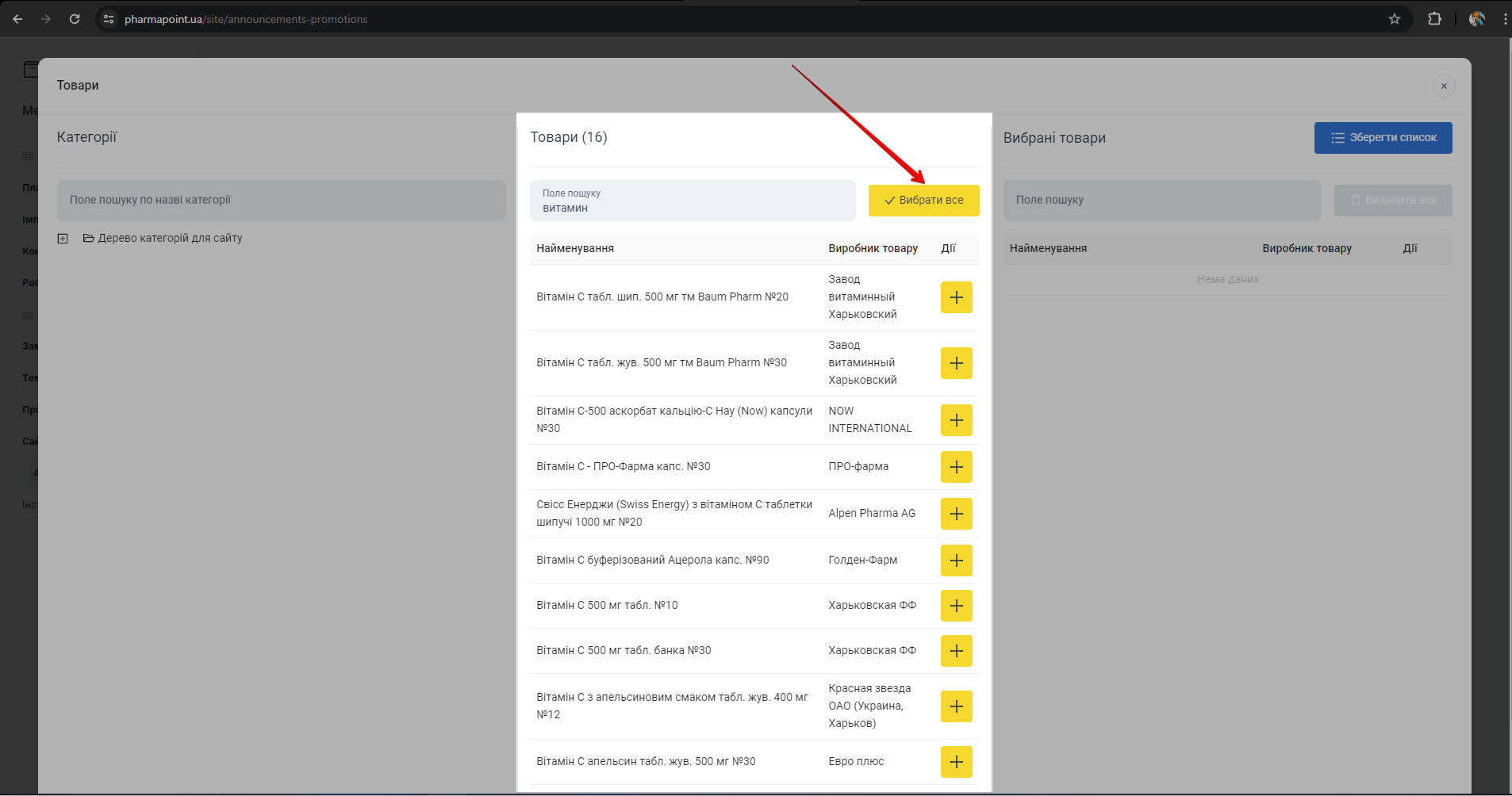
Task: Add Вітамін С буферізований Ацерола капс.
Action: [956, 561]
